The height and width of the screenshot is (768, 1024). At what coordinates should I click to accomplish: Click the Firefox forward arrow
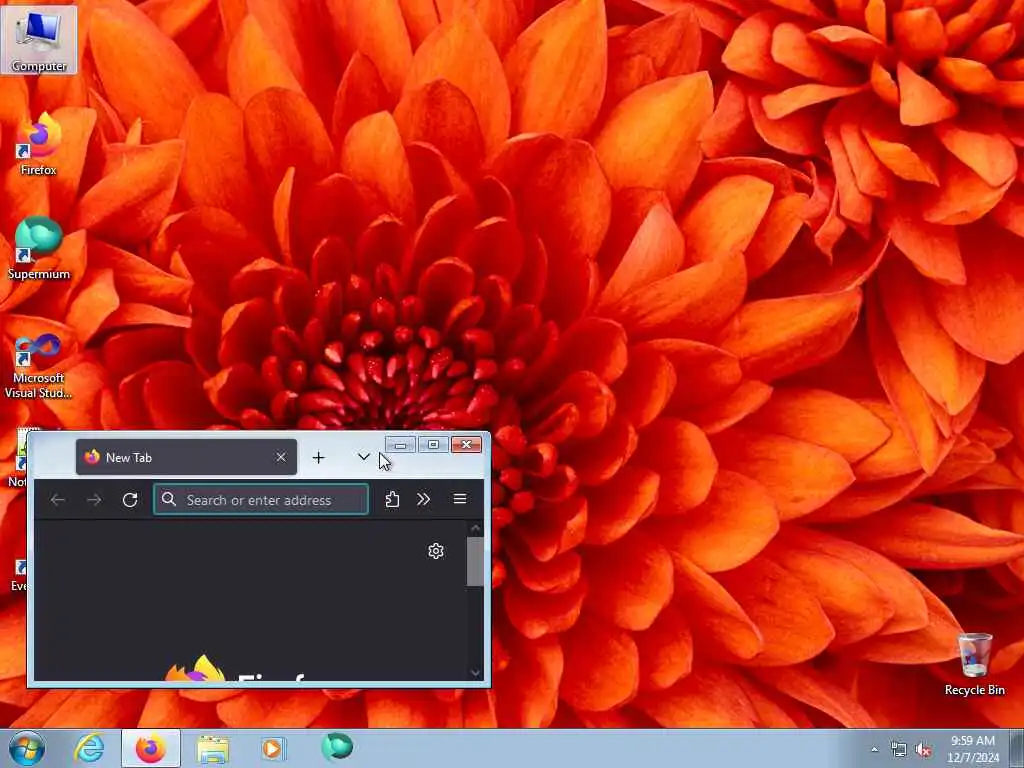click(x=94, y=500)
